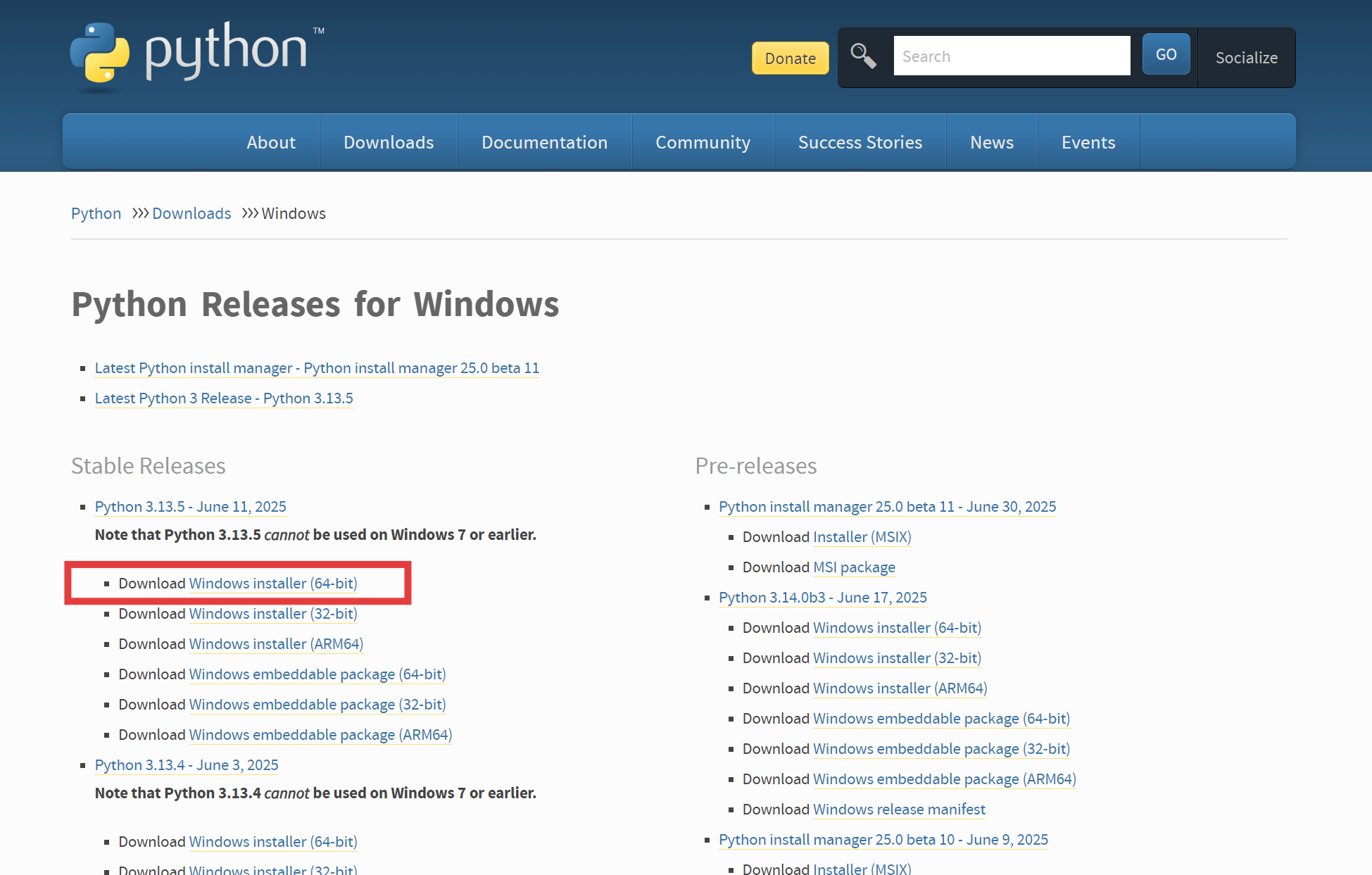Open install manager 25.0 beta 10 - June 9 release
Screen dimensions: 1372x875
[x=883, y=840]
